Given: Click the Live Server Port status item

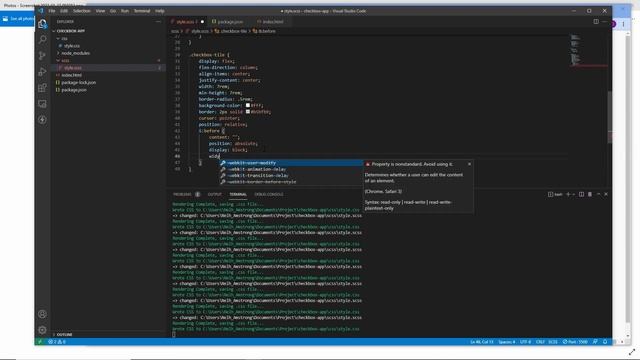Looking at the screenshot, I should click(x=575, y=342).
